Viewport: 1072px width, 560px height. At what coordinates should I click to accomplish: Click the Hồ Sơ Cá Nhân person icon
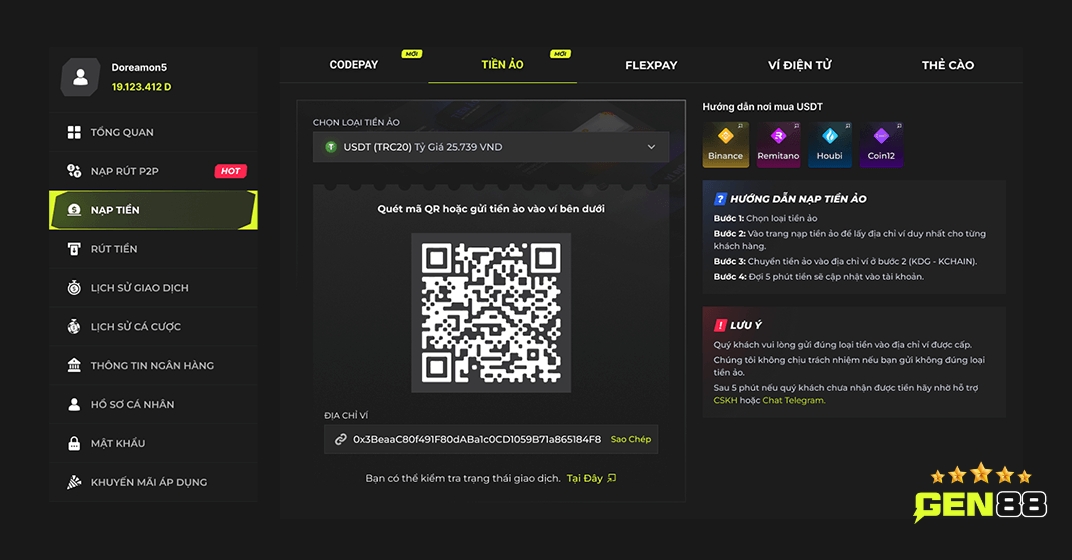point(74,404)
